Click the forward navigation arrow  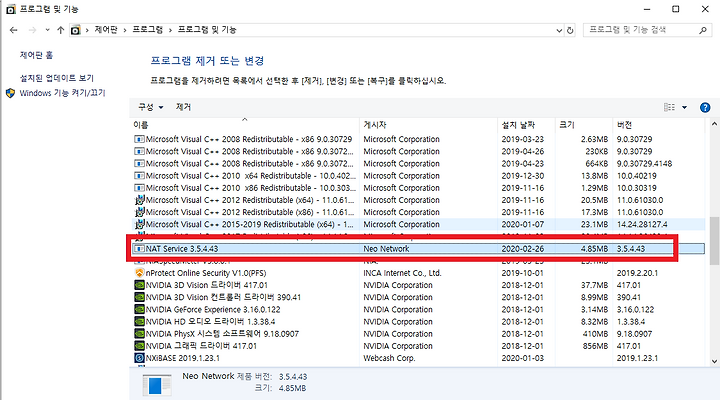pos(32,30)
